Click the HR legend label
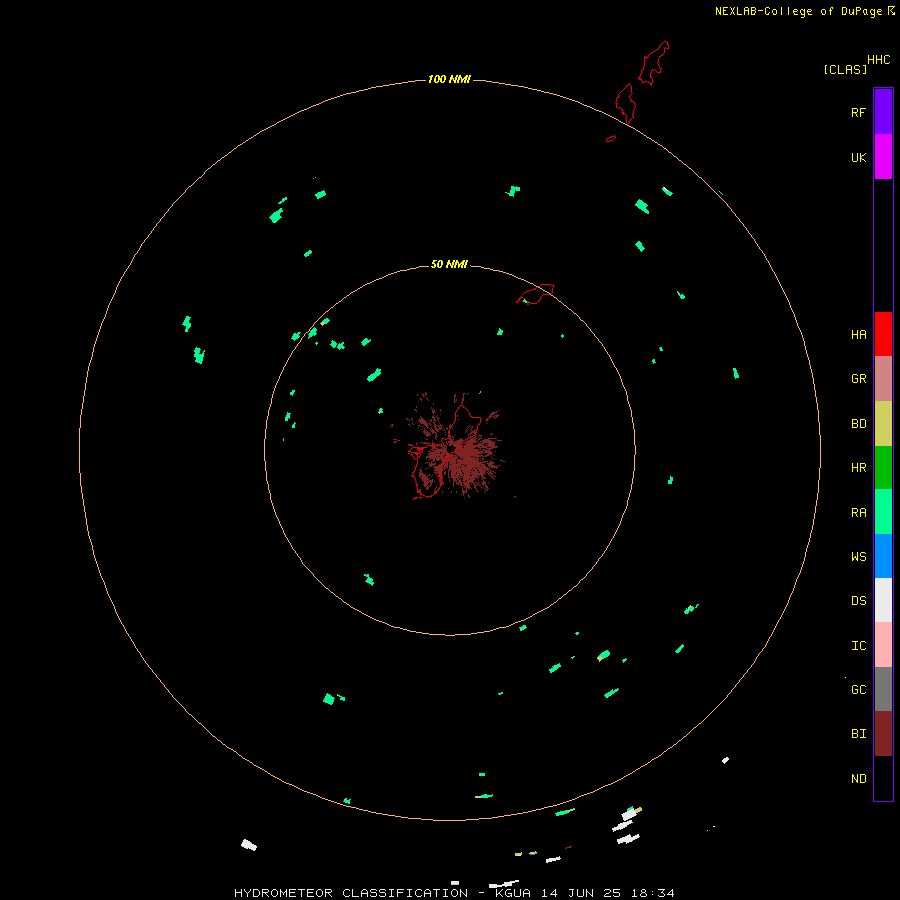Image resolution: width=900 pixels, height=900 pixels. tap(858, 468)
